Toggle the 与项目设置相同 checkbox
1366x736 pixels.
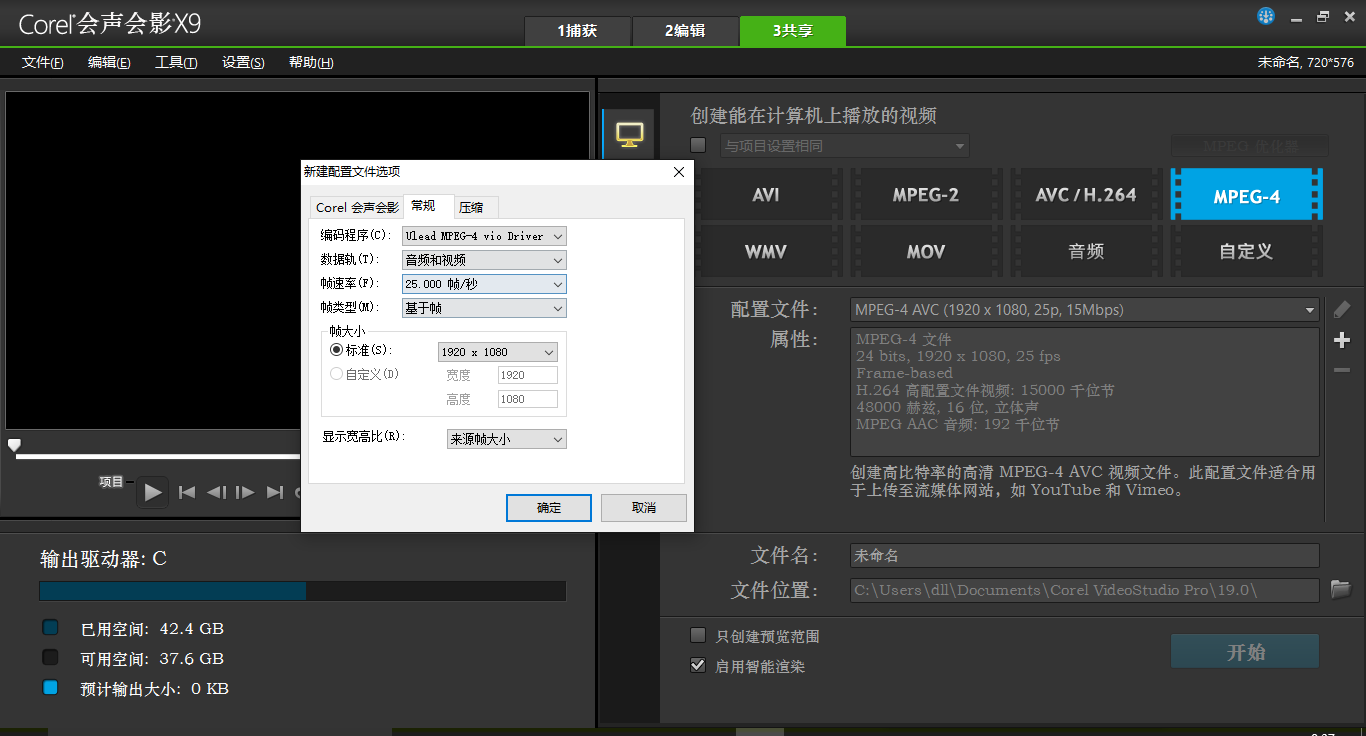pos(698,145)
